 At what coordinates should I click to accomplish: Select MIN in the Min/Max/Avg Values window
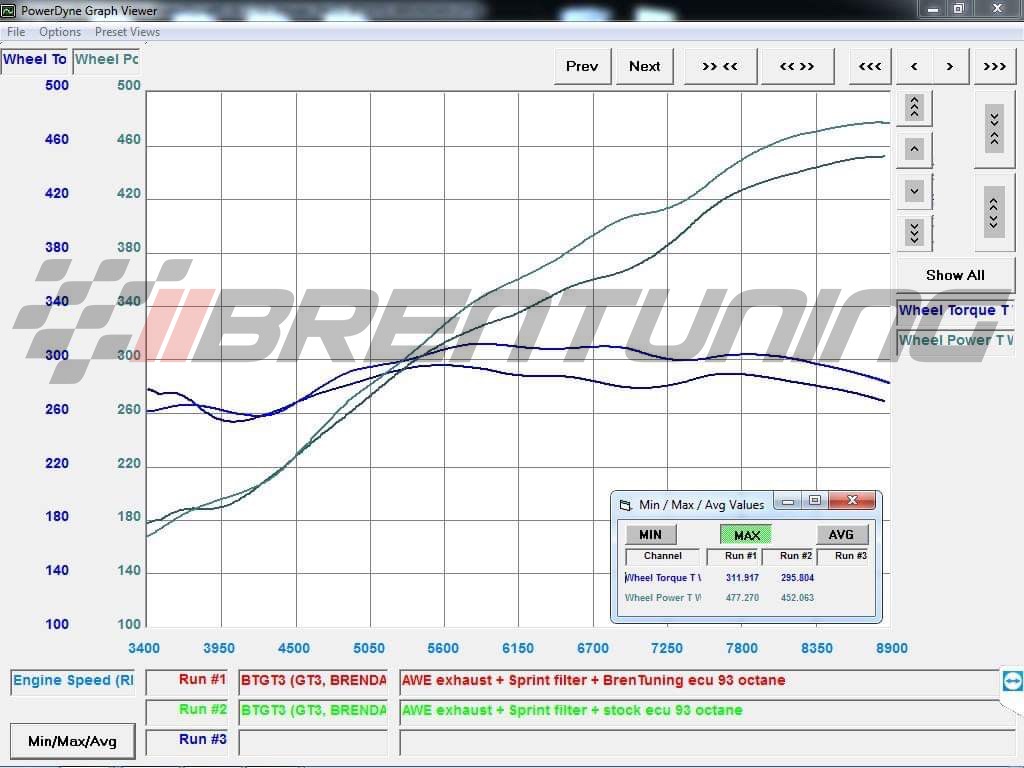tap(650, 535)
